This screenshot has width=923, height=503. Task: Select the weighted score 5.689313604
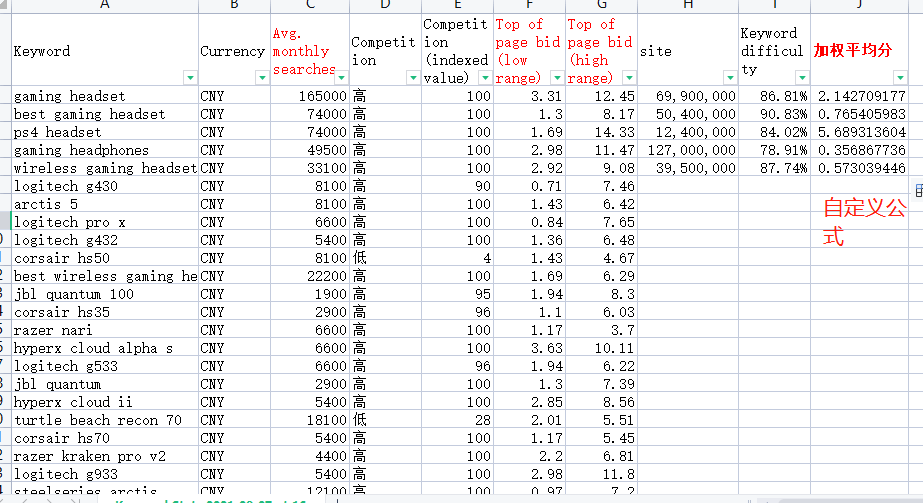(860, 132)
